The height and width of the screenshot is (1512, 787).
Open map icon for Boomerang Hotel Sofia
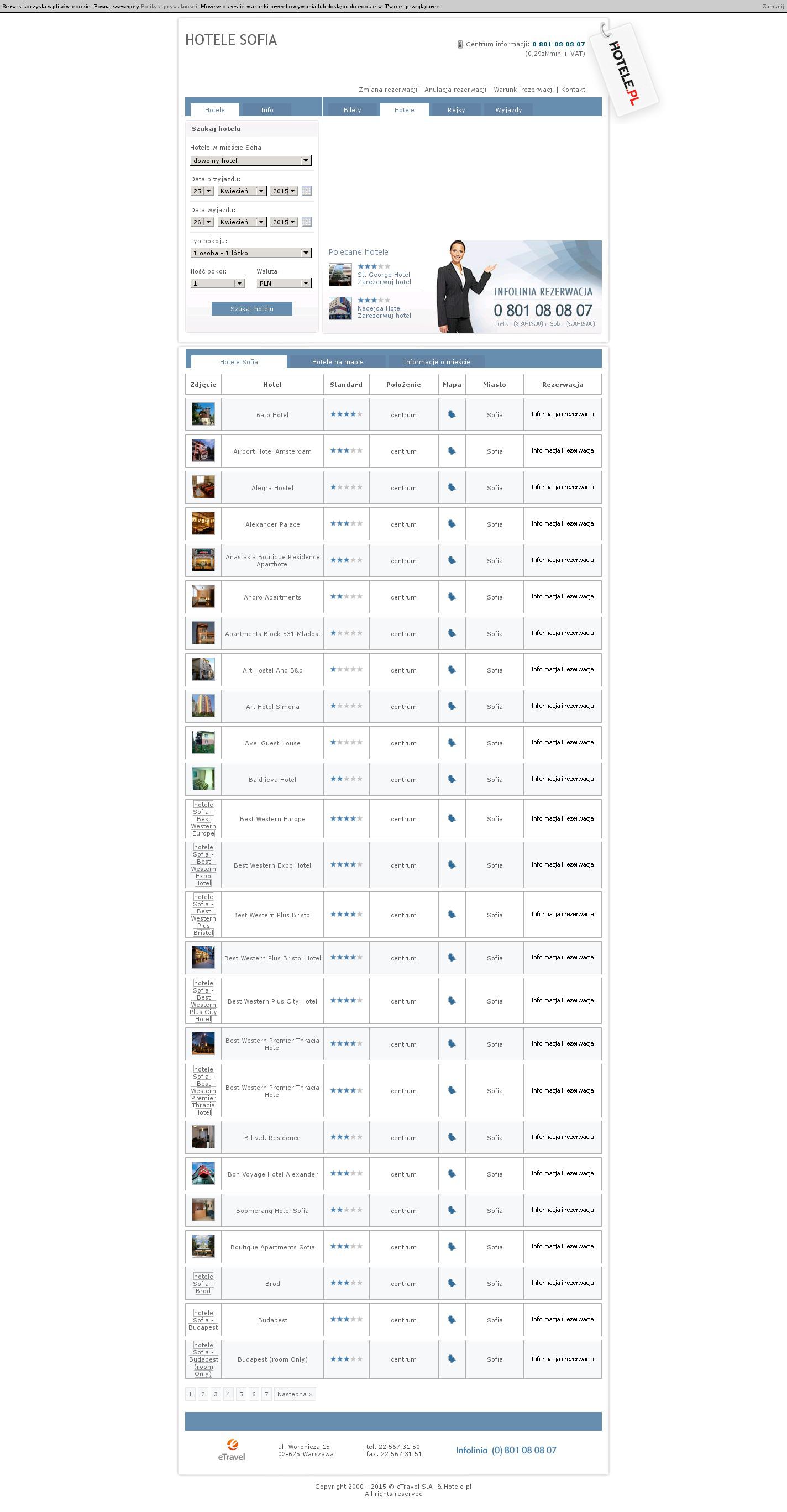click(x=452, y=1210)
